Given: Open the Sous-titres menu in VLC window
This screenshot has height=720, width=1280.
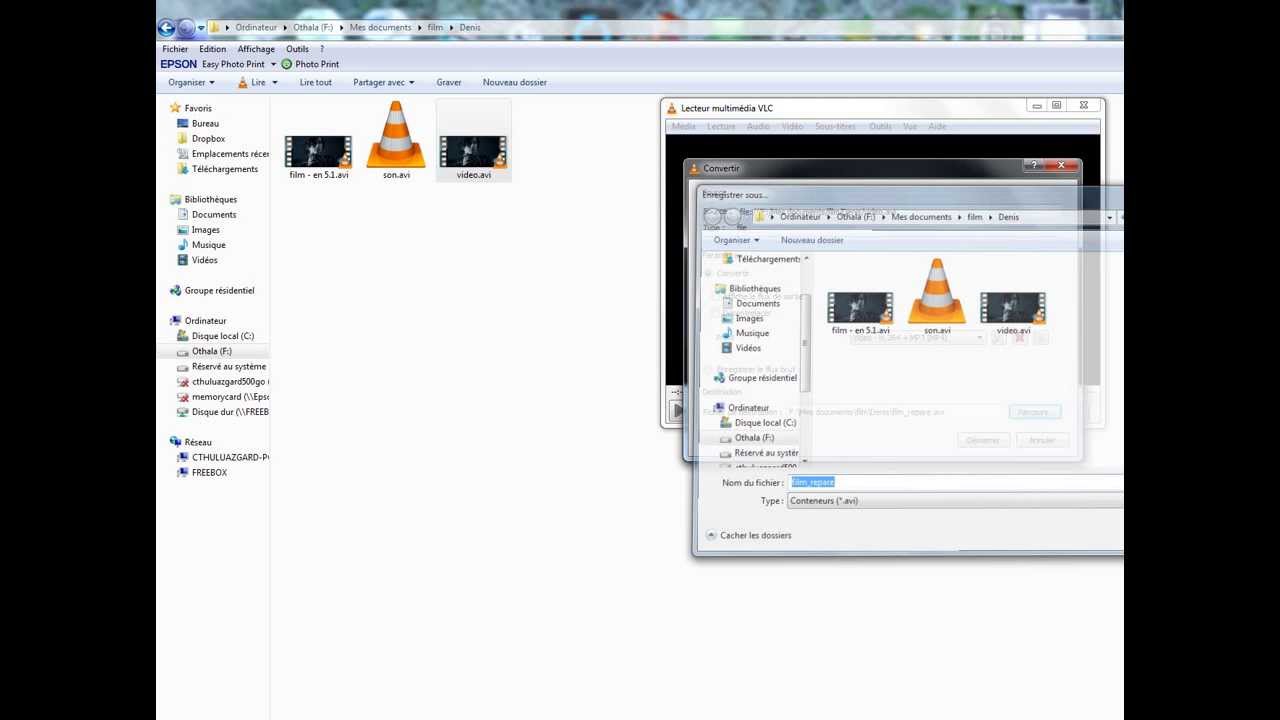Looking at the screenshot, I should pyautogui.click(x=835, y=127).
